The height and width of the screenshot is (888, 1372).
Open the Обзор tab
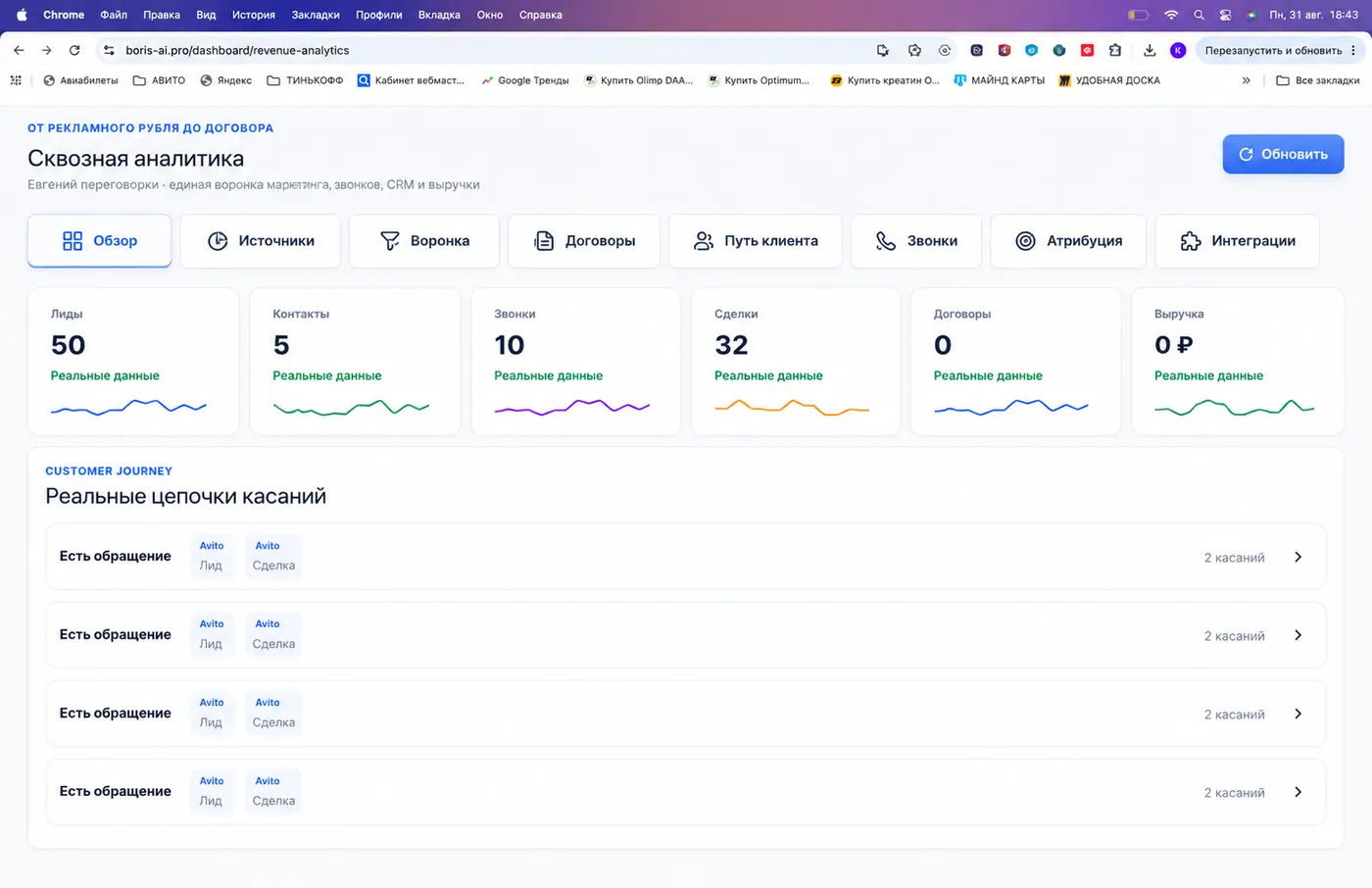coord(99,241)
